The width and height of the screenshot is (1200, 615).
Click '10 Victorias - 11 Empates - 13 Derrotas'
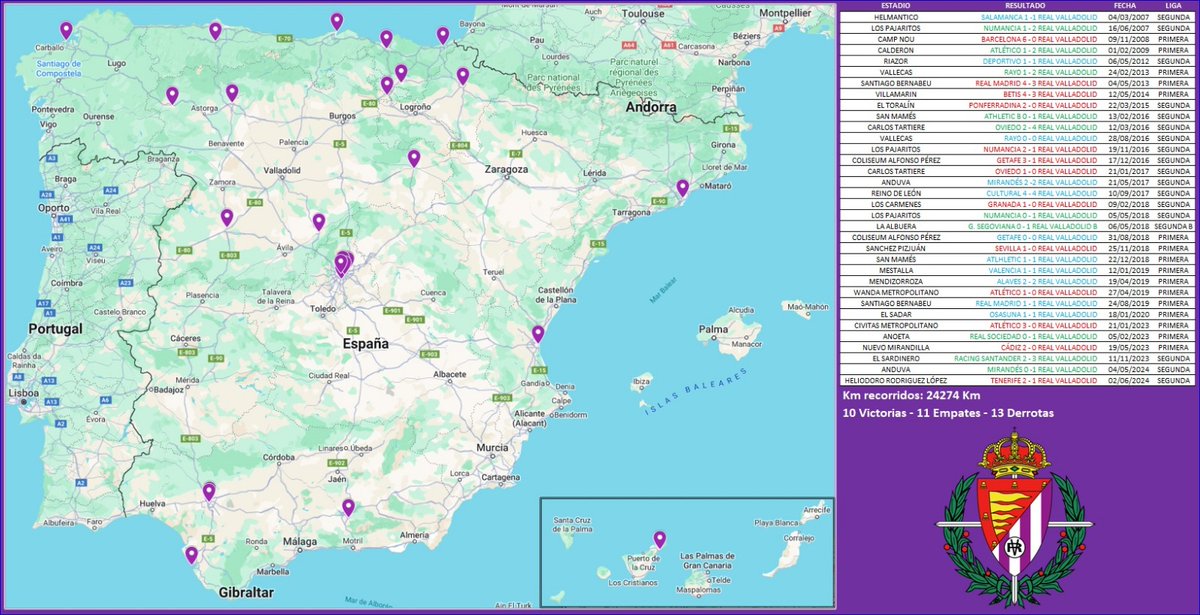(x=949, y=412)
